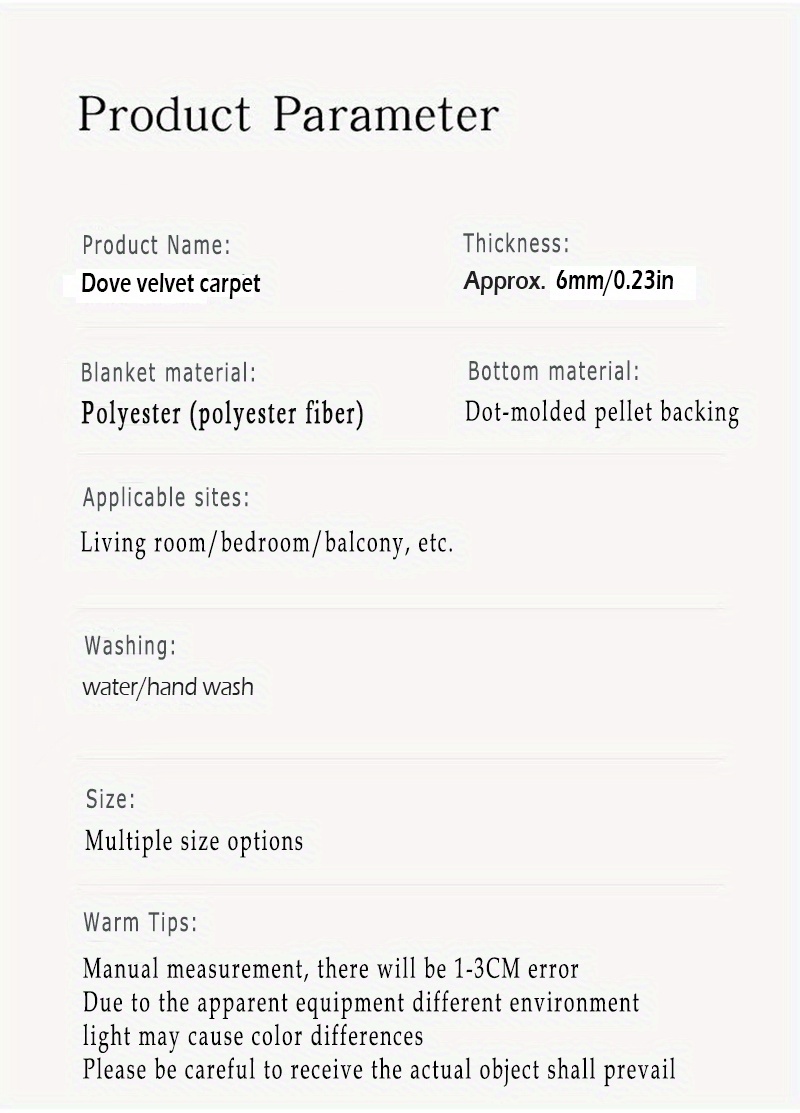
Task: Click the Polyester (polyester fiber) text
Action: pyautogui.click(x=222, y=413)
